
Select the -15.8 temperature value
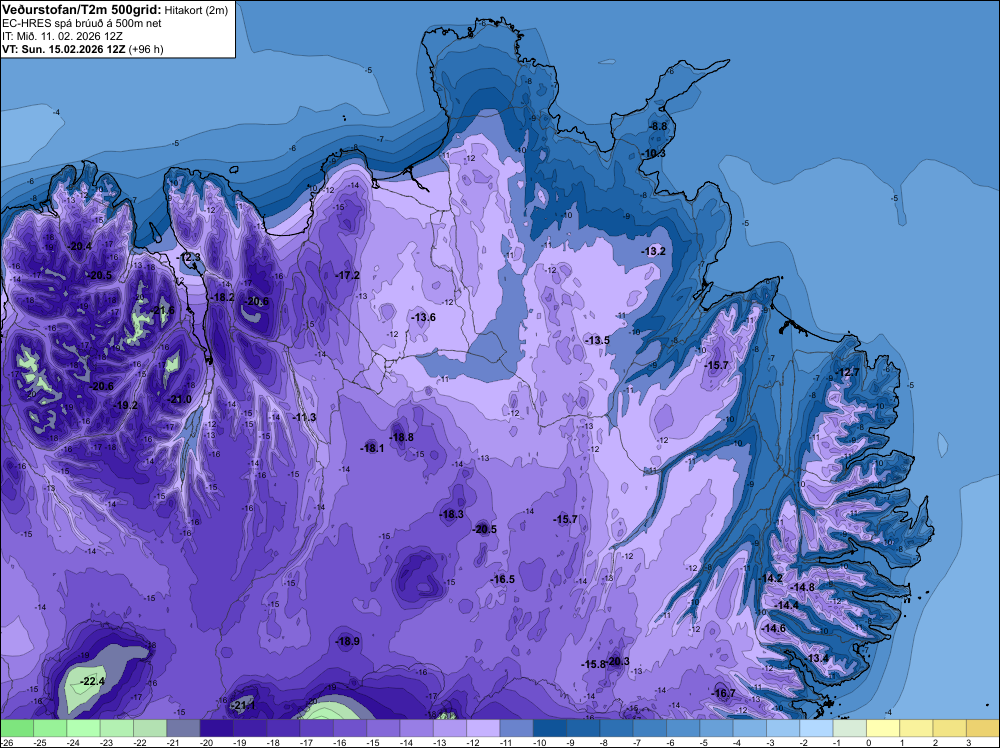coord(593,664)
